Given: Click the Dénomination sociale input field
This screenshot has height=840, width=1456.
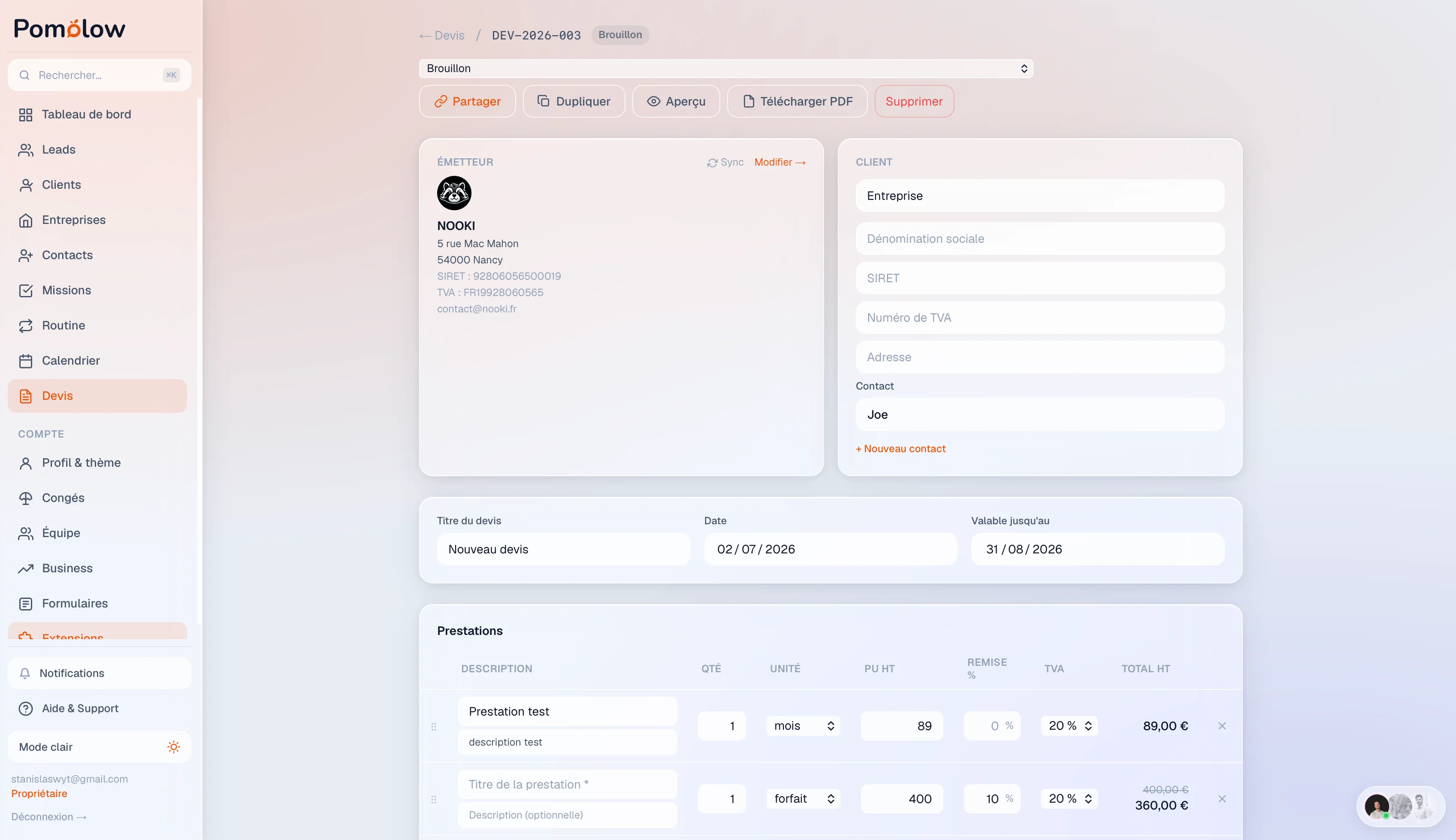Looking at the screenshot, I should (x=1039, y=239).
